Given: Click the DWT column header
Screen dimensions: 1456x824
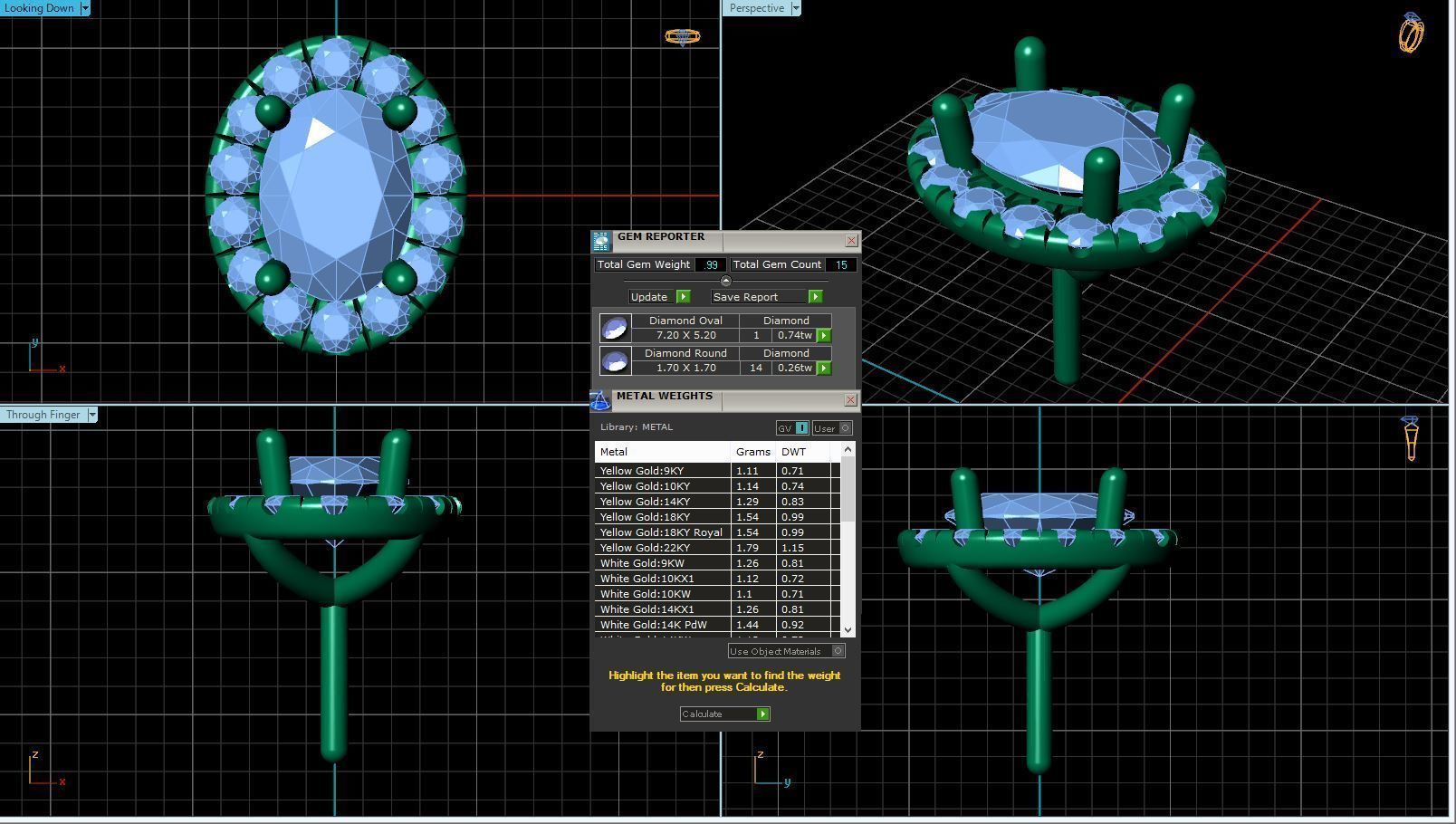Looking at the screenshot, I should pos(803,452).
